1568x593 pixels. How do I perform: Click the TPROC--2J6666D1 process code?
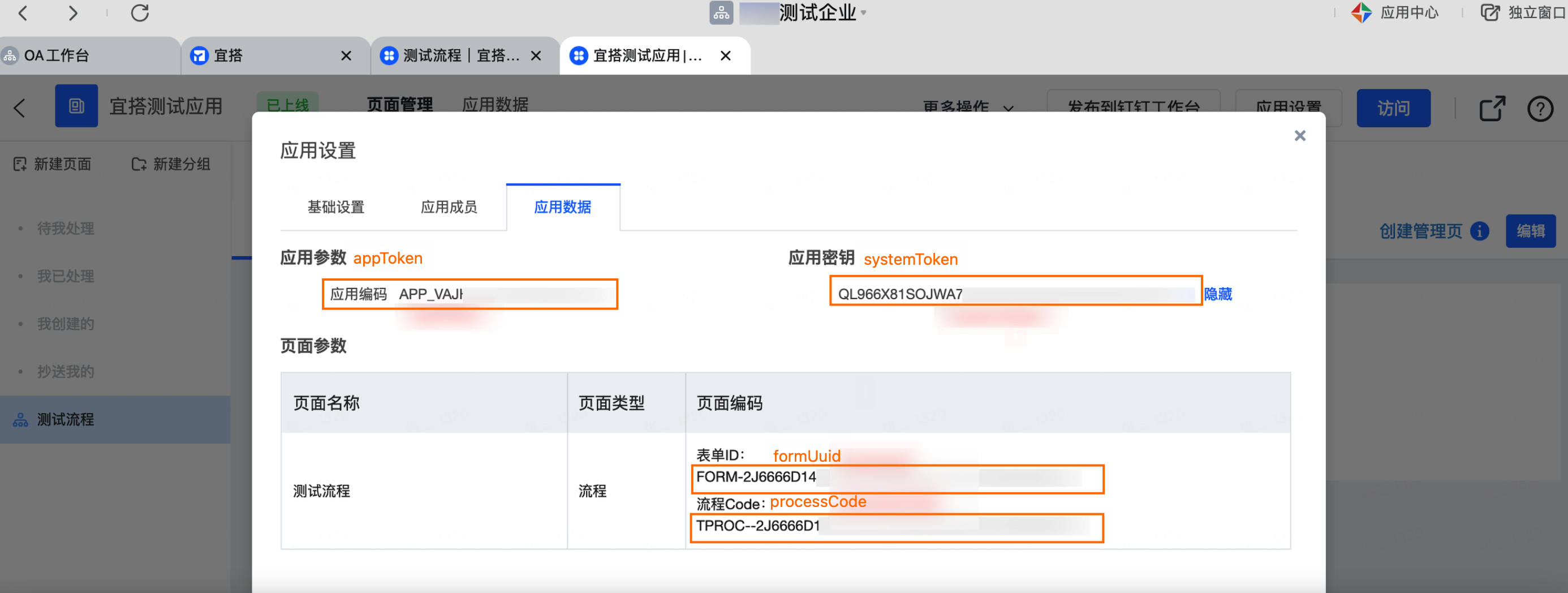click(758, 526)
